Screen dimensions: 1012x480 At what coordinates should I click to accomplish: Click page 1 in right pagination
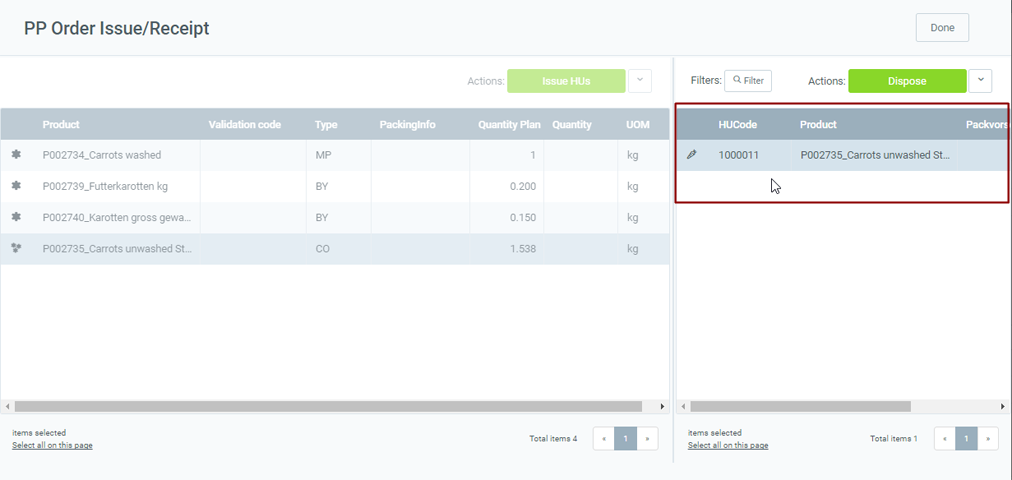(x=966, y=439)
